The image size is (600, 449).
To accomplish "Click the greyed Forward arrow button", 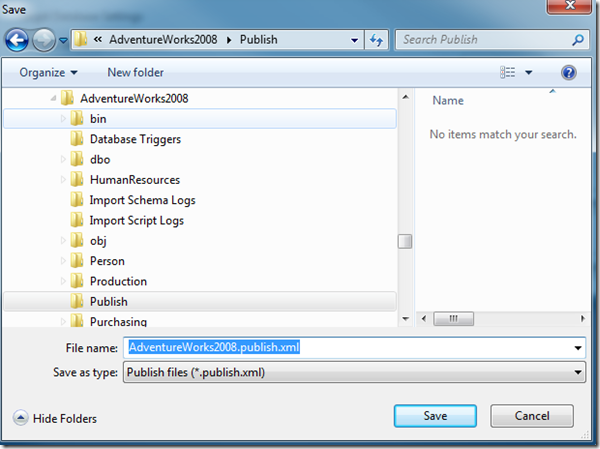I will 44,40.
